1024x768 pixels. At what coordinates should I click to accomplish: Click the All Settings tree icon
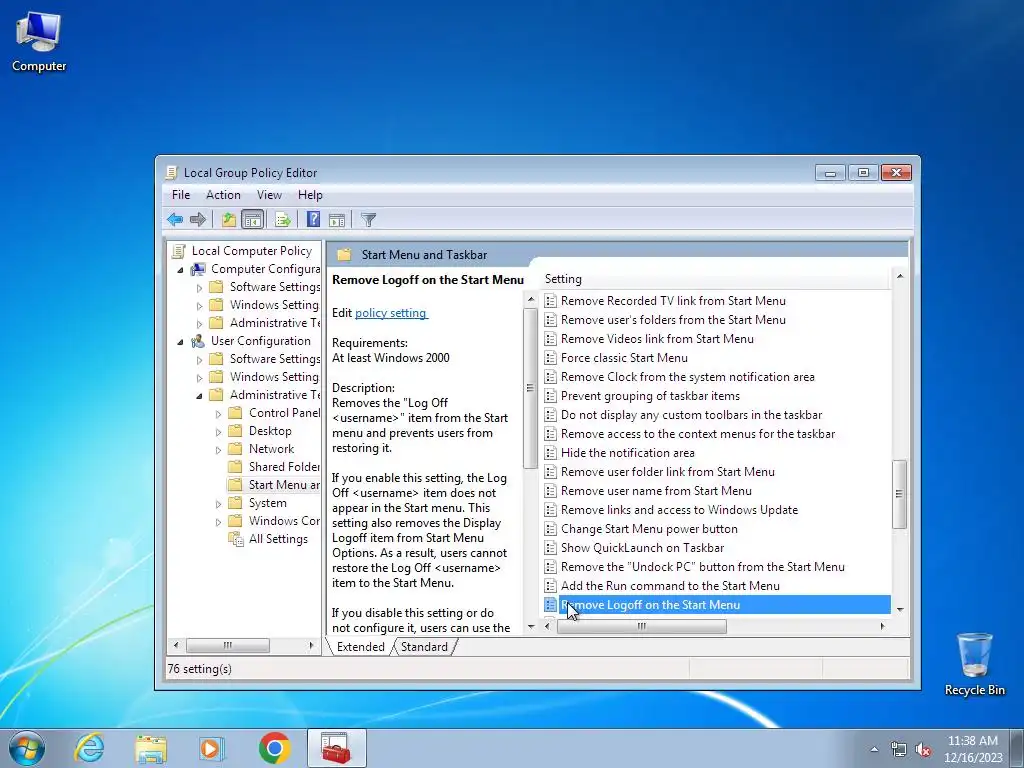(235, 539)
